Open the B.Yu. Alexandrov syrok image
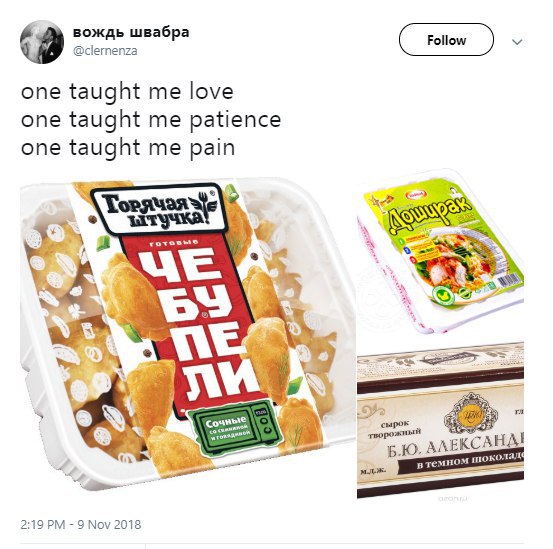This screenshot has width=553, height=549. [440, 420]
